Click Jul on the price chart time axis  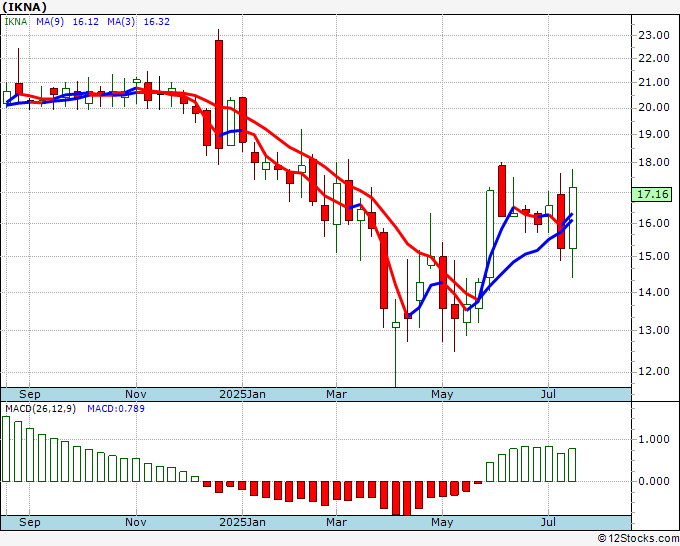(548, 394)
